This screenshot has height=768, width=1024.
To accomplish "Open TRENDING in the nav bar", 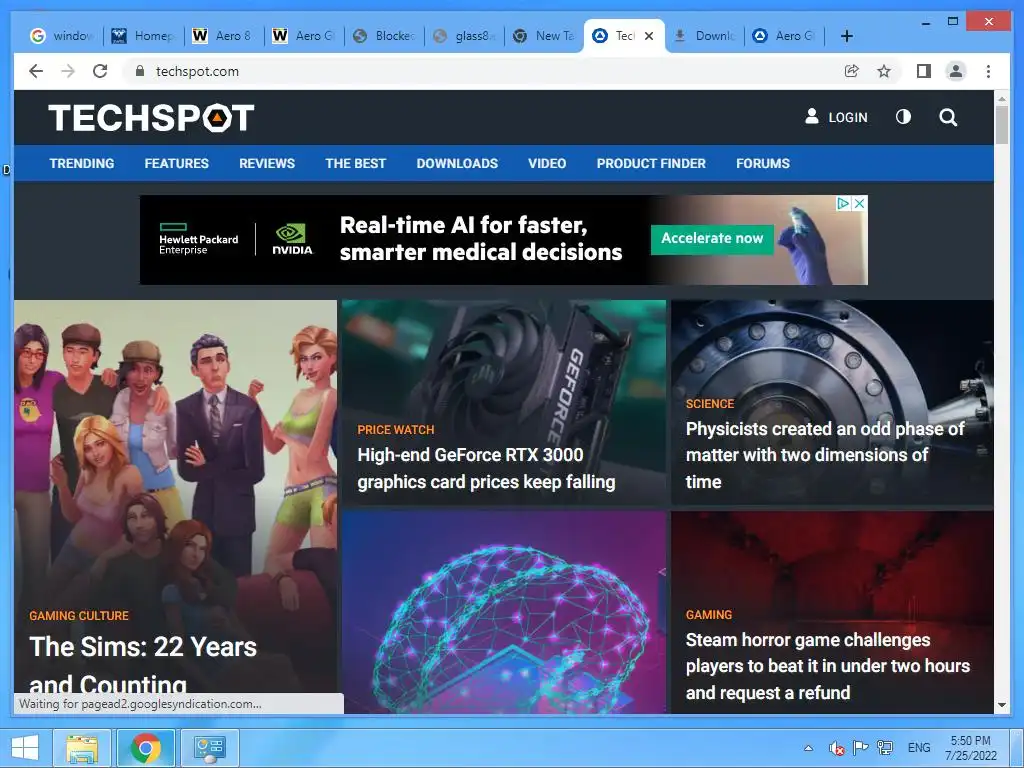I will 82,163.
